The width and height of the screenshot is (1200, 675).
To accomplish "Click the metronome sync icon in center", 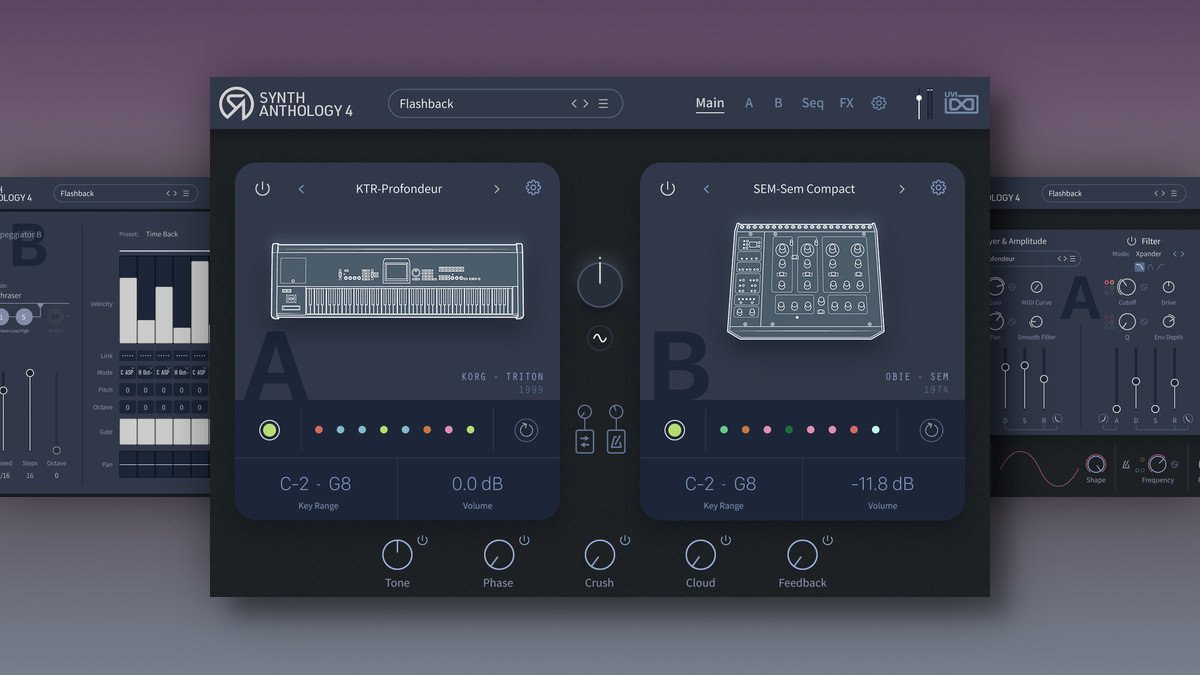I will (616, 441).
